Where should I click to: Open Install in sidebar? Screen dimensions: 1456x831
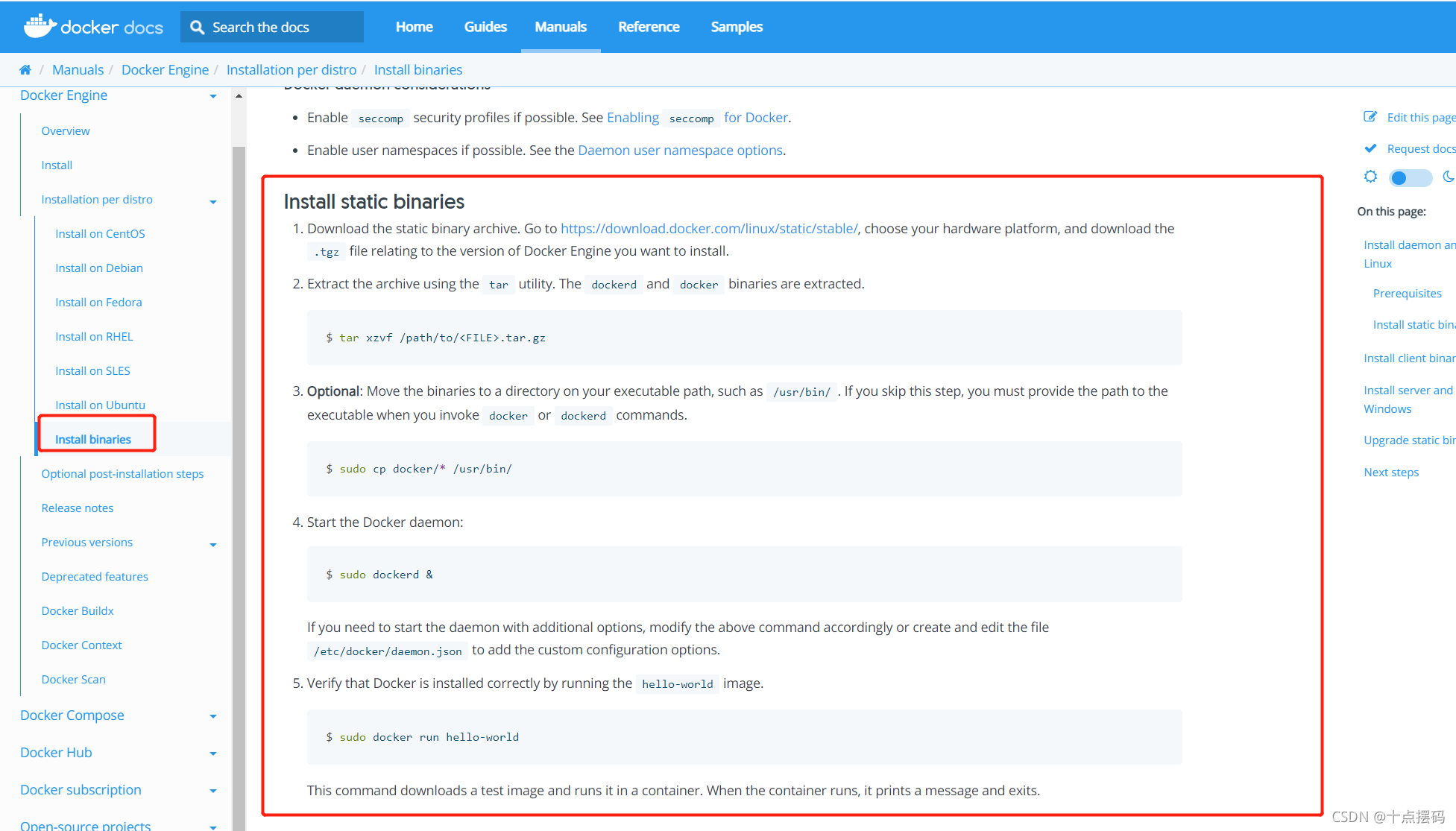pyautogui.click(x=57, y=165)
